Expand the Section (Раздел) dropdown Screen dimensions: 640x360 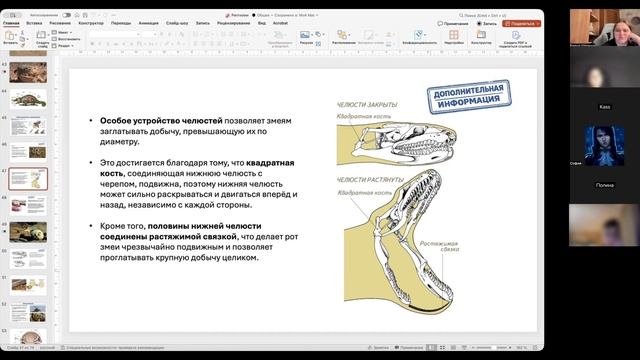point(63,46)
